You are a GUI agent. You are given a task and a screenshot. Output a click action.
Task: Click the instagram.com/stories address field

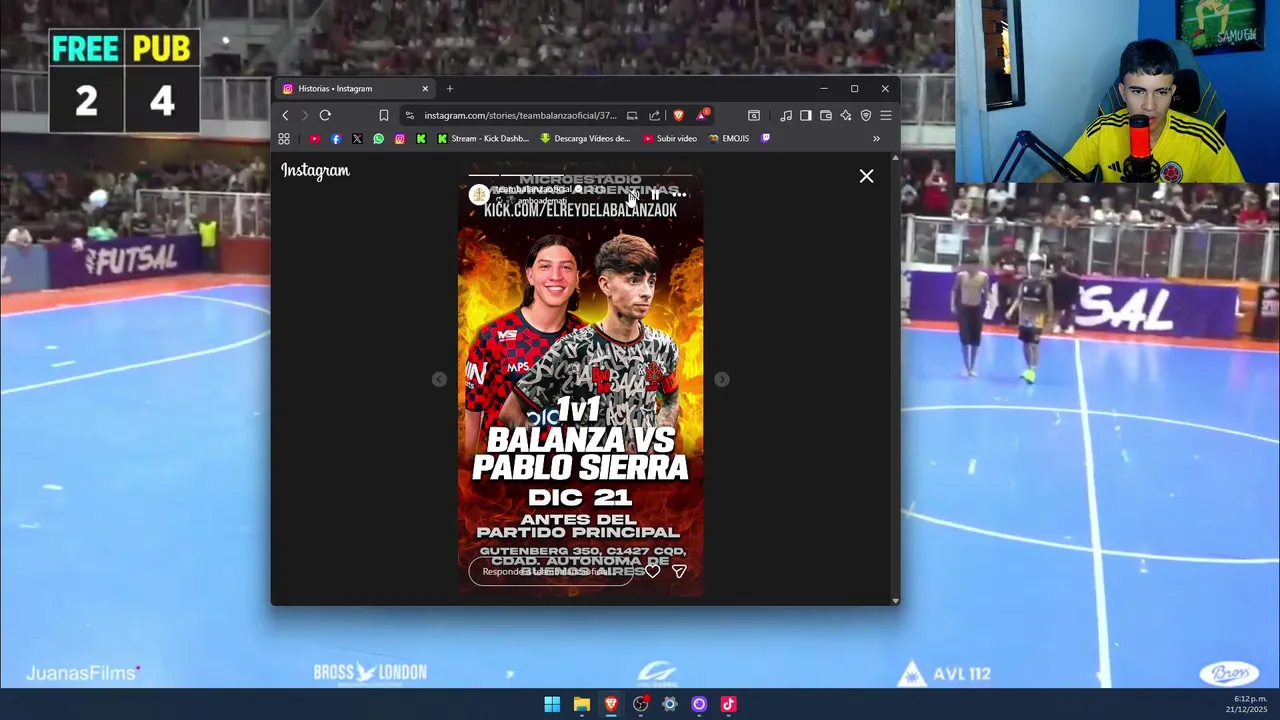click(x=520, y=116)
